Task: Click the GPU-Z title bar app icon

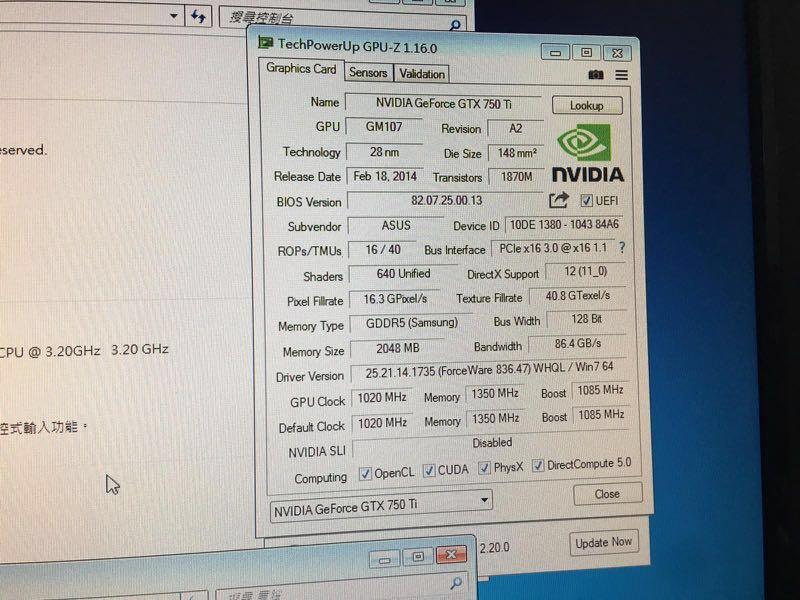Action: (265, 42)
